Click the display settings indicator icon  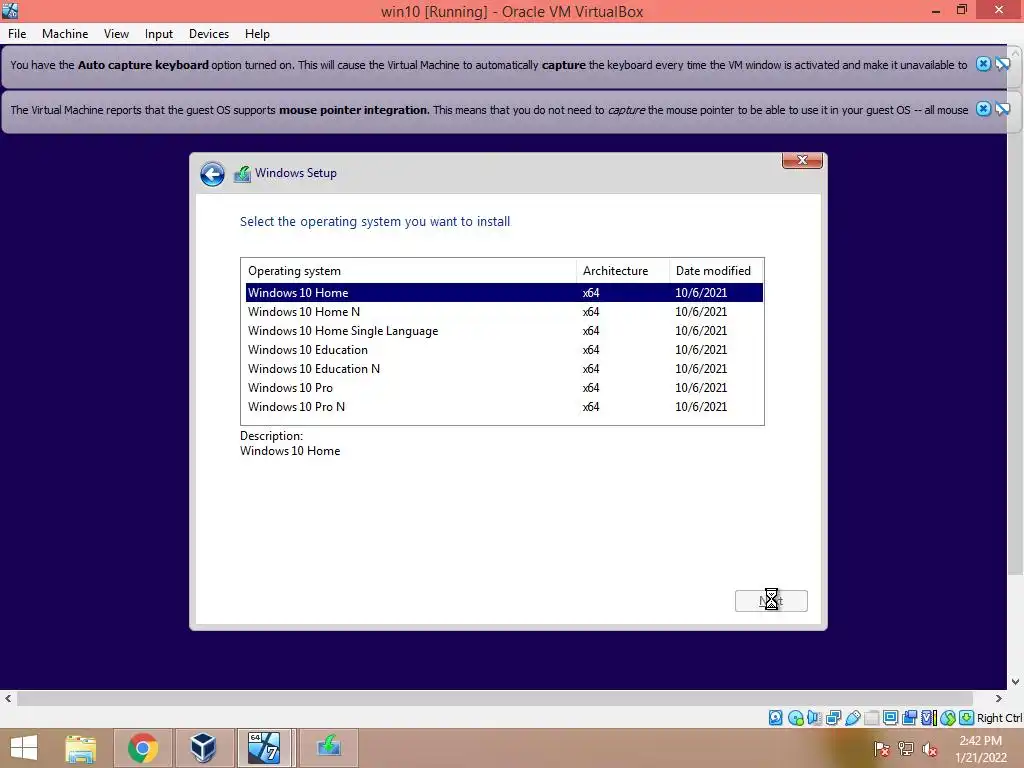click(890, 718)
